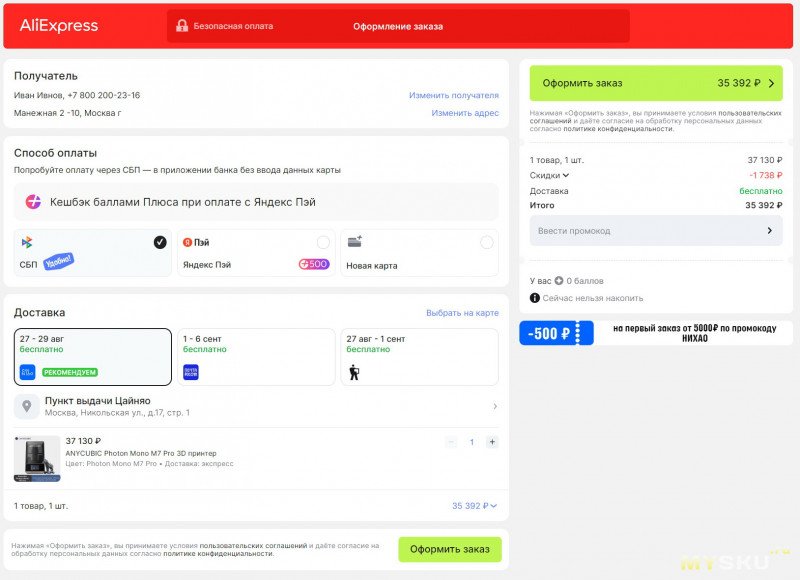The image size is (800, 580).
Task: Open the Пункт выдачи Цайняо pickup point row
Action: tap(256, 407)
